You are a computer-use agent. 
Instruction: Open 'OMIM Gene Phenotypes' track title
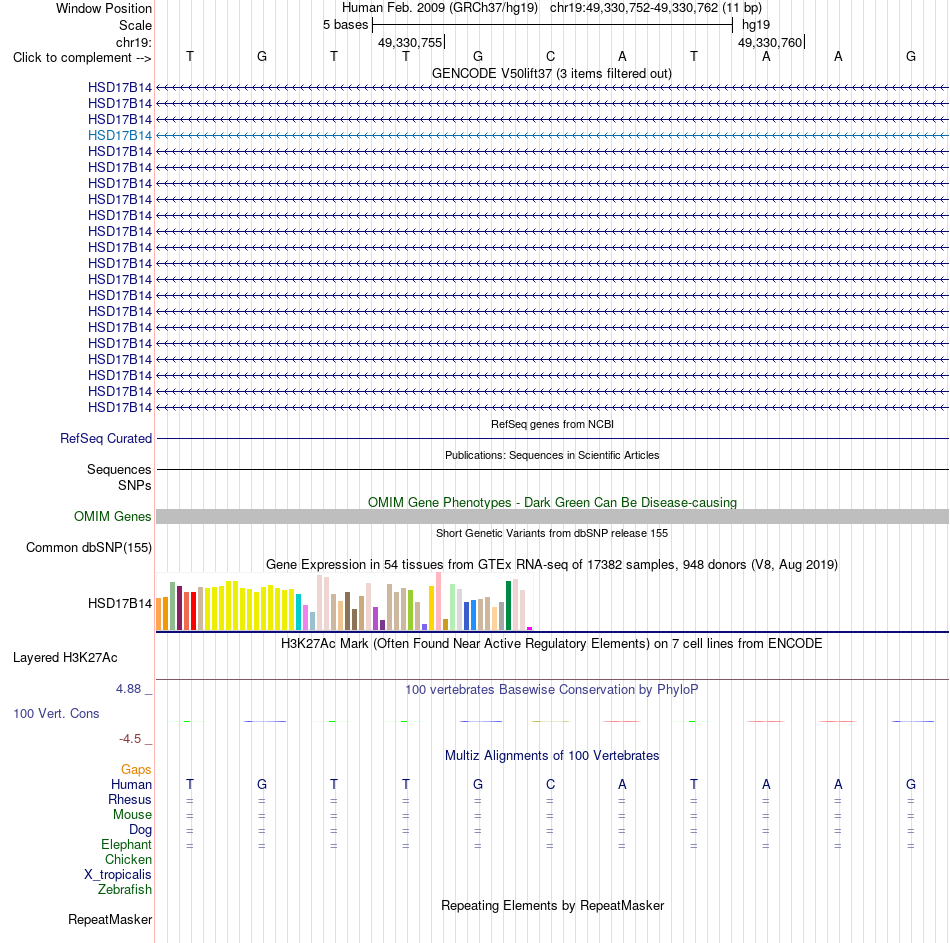coord(552,502)
